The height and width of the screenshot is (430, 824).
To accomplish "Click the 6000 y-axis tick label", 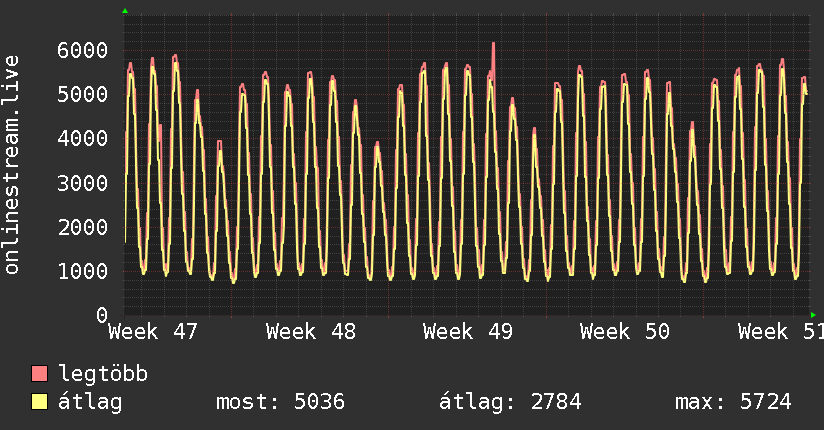I will 81,50.
